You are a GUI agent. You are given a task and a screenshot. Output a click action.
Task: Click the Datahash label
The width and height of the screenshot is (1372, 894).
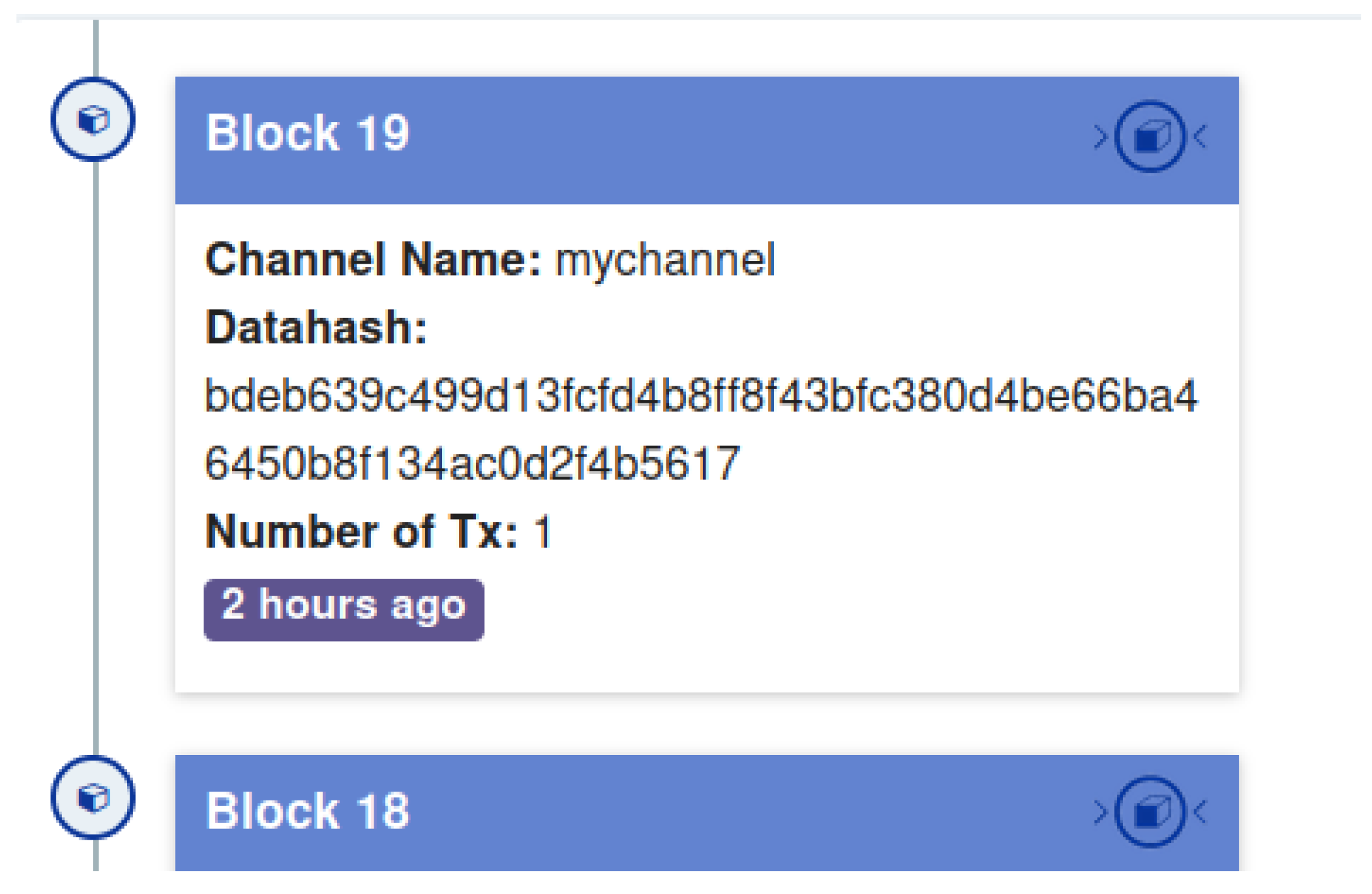pyautogui.click(x=316, y=328)
